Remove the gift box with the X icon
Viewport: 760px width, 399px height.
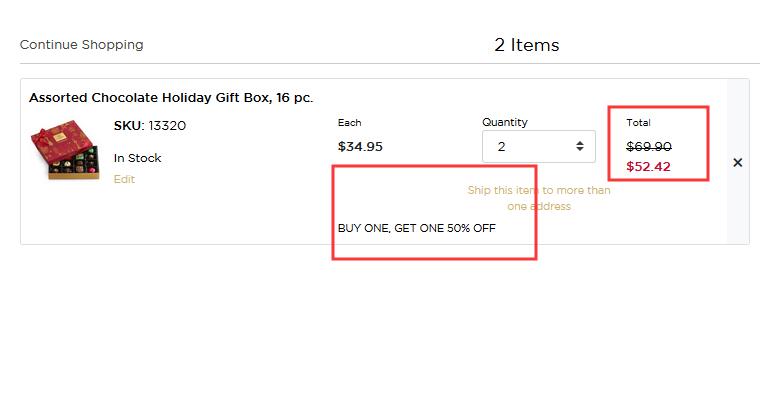tap(737, 162)
